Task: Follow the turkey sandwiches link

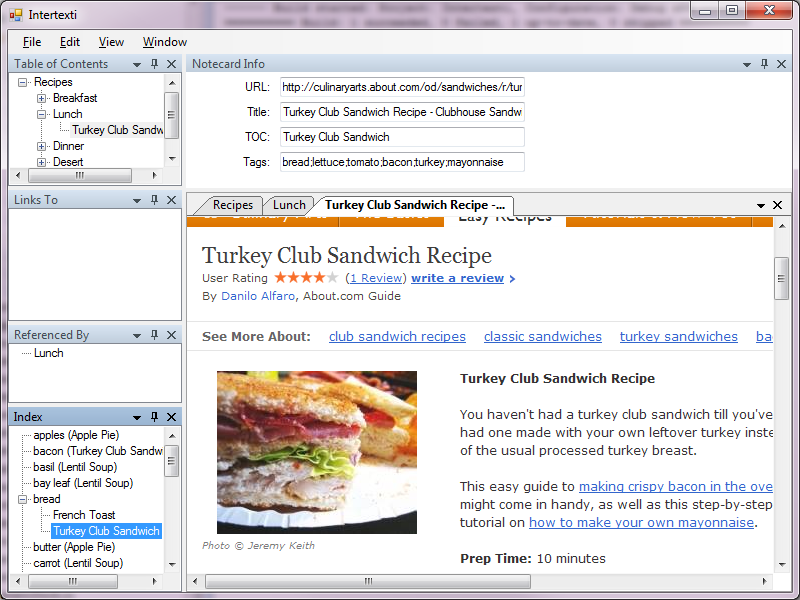Action: click(x=679, y=337)
